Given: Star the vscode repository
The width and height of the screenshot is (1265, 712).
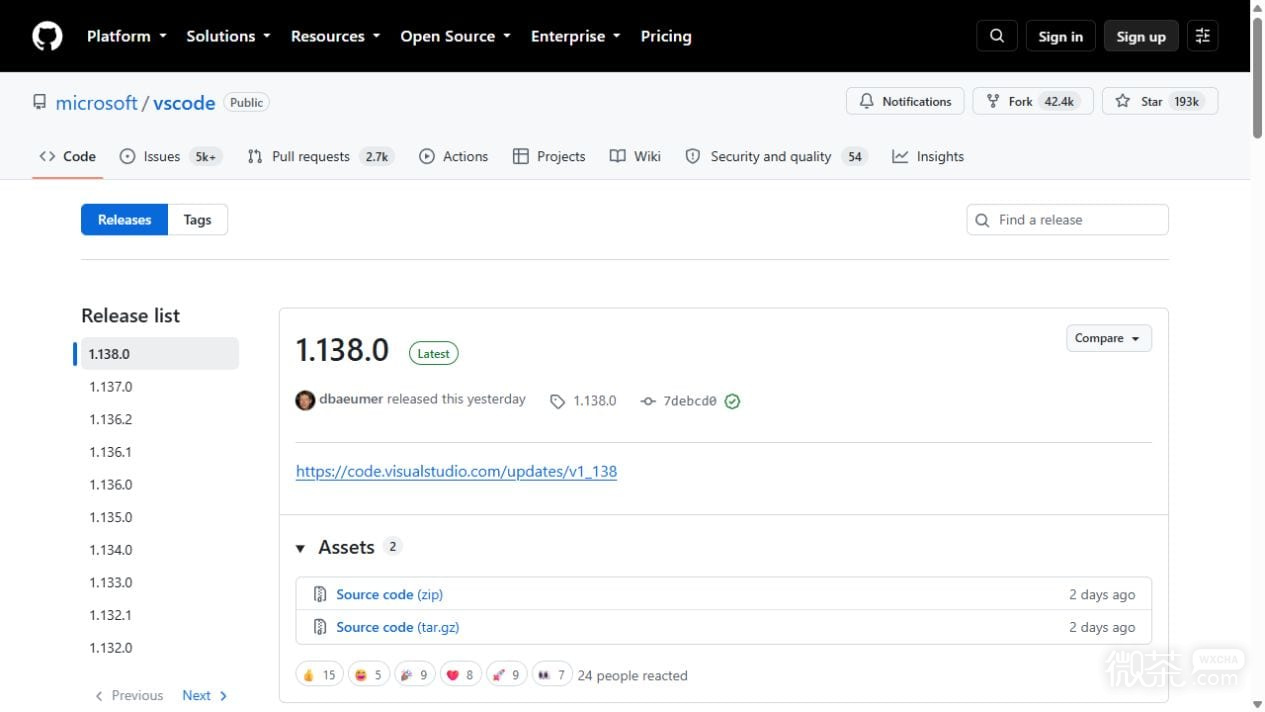Looking at the screenshot, I should tap(1160, 101).
